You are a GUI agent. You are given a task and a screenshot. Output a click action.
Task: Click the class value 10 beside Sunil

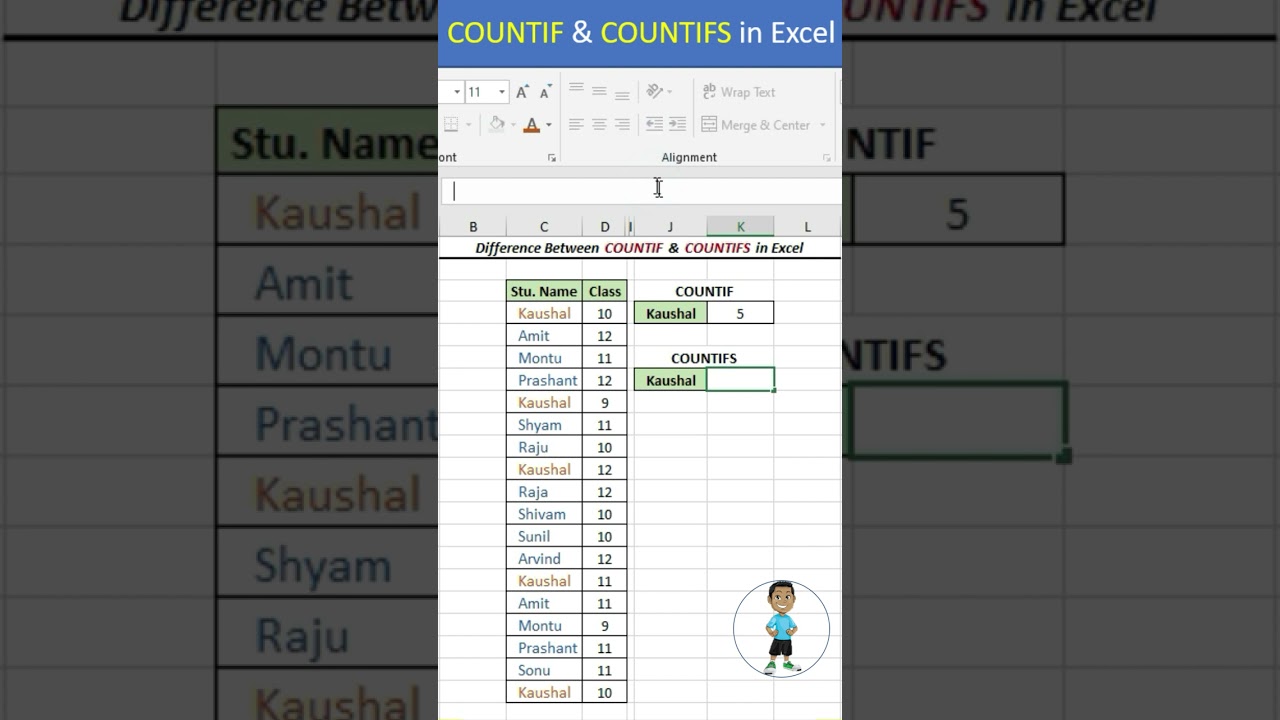[605, 536]
